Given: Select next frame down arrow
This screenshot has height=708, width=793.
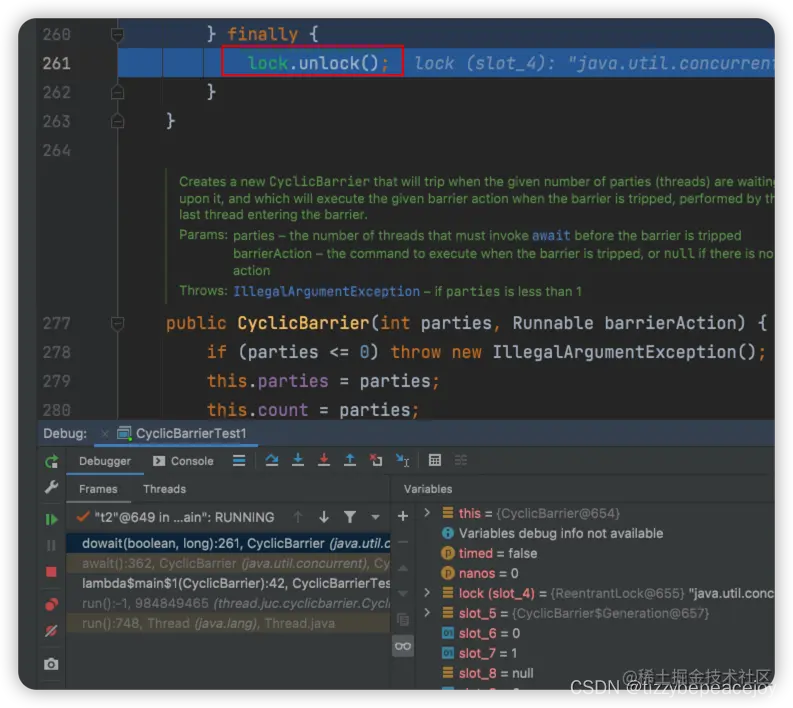Looking at the screenshot, I should [x=324, y=517].
